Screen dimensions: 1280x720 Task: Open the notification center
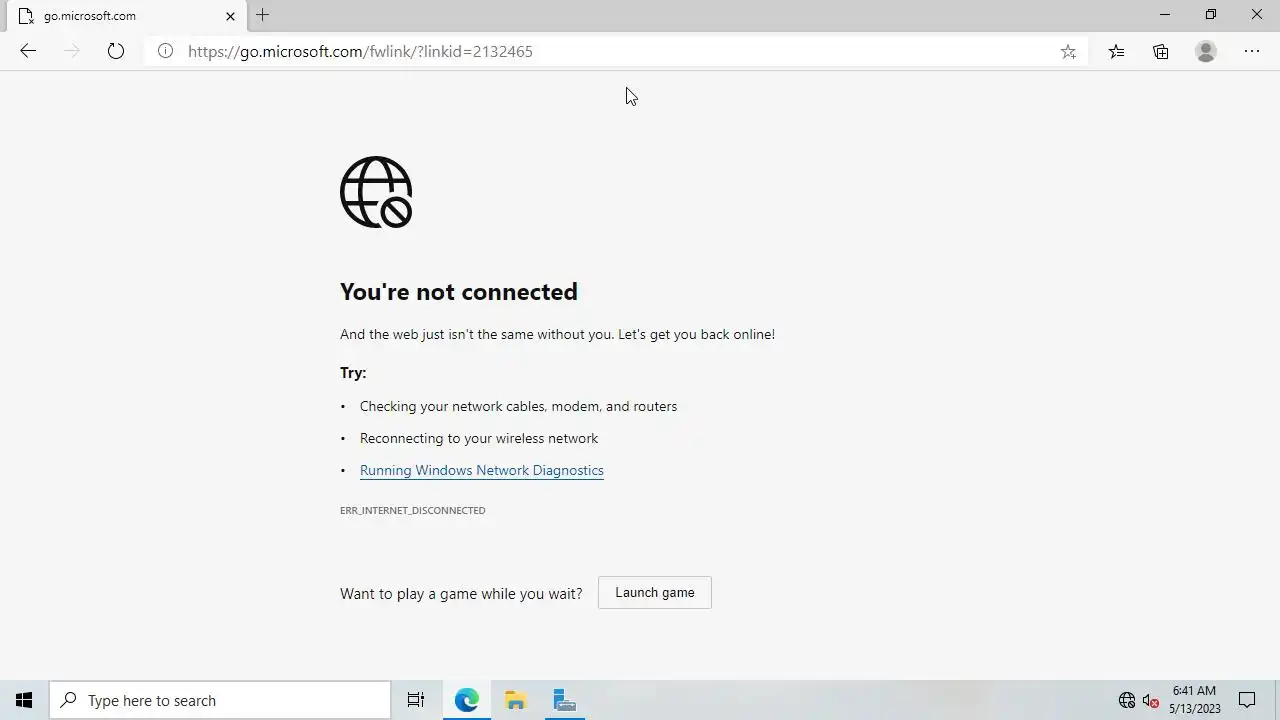[x=1248, y=700]
